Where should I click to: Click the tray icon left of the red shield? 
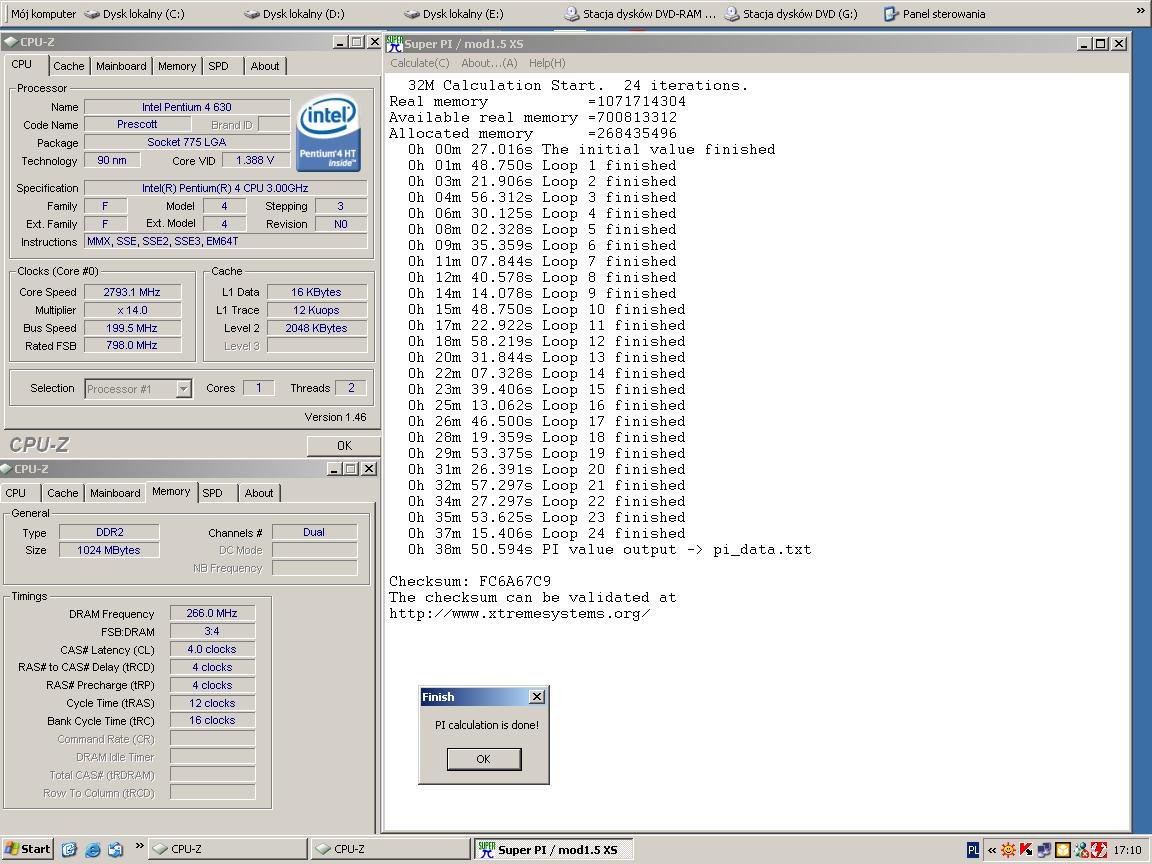[1081, 850]
